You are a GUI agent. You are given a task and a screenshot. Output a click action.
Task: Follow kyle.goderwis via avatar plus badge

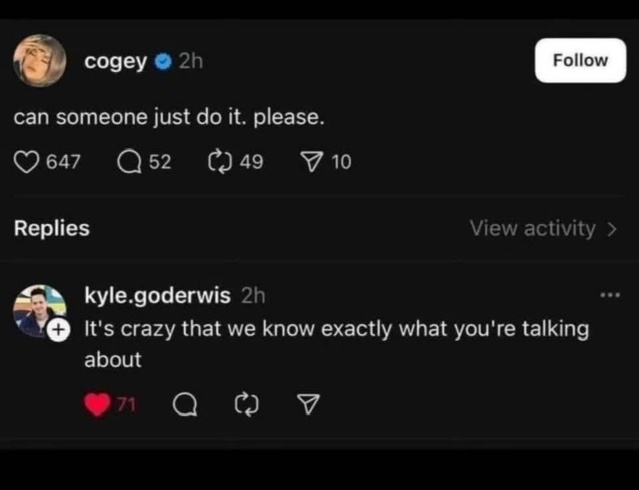point(57,329)
